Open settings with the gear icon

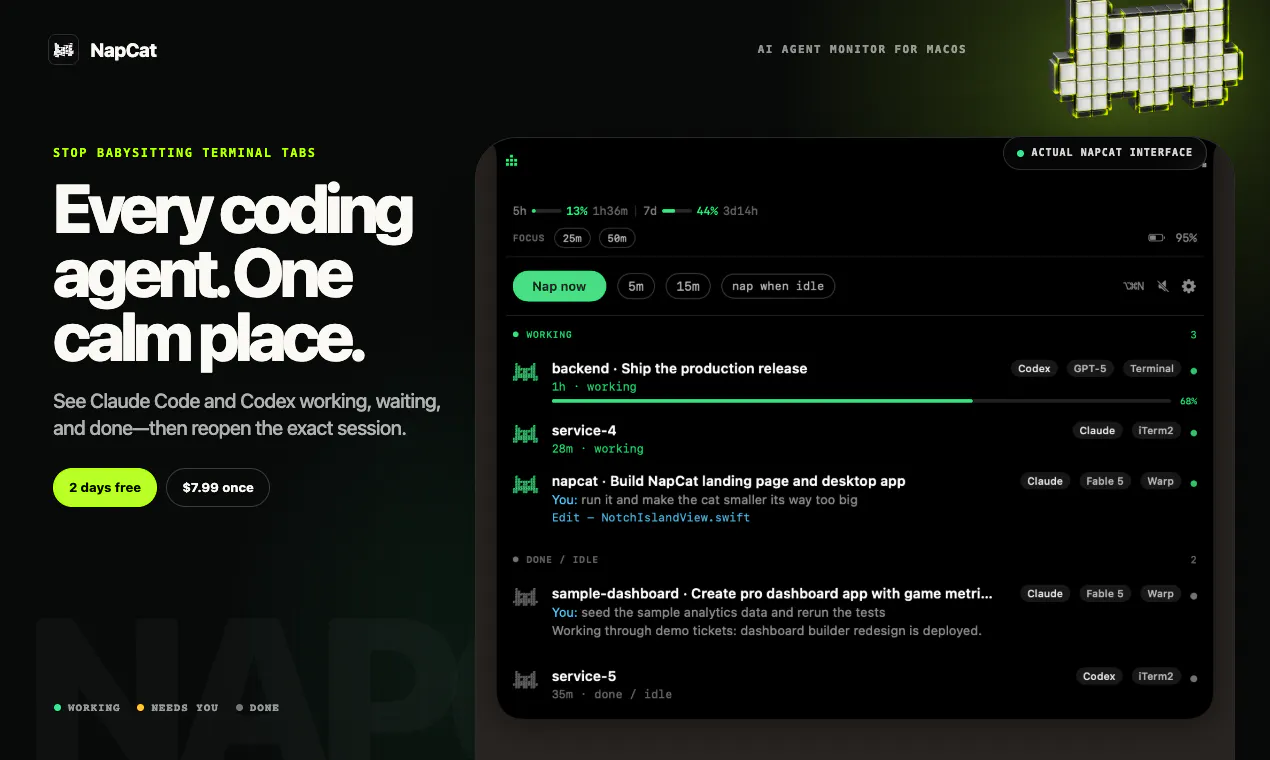click(x=1188, y=286)
